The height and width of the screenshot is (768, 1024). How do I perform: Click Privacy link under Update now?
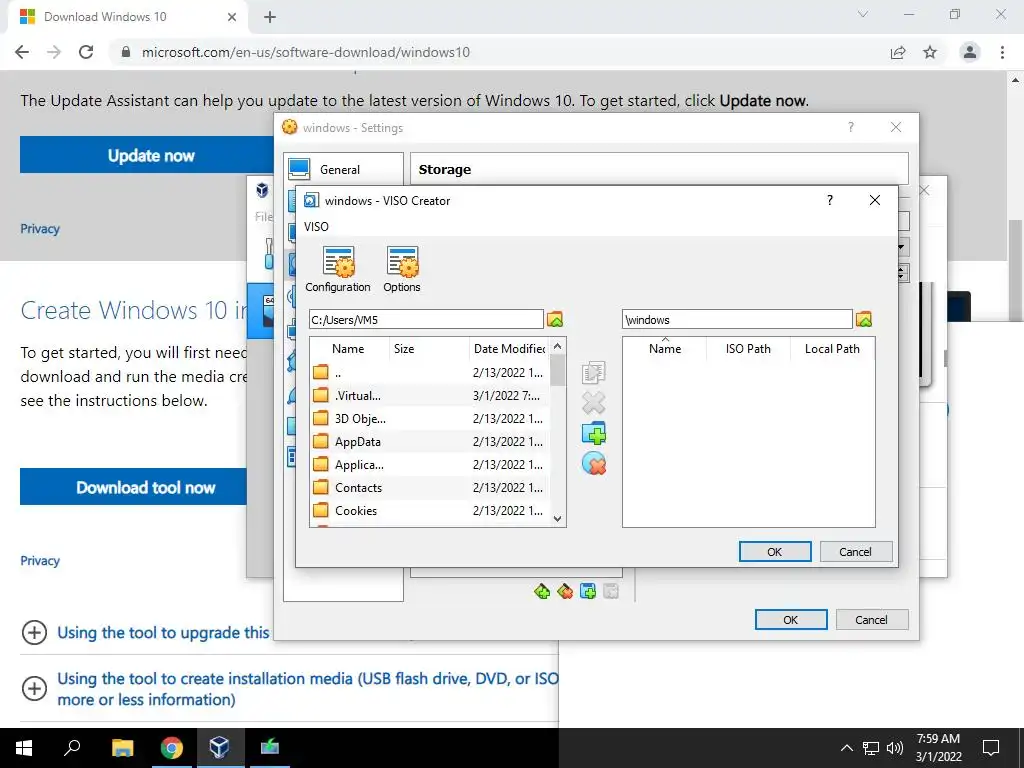click(40, 229)
